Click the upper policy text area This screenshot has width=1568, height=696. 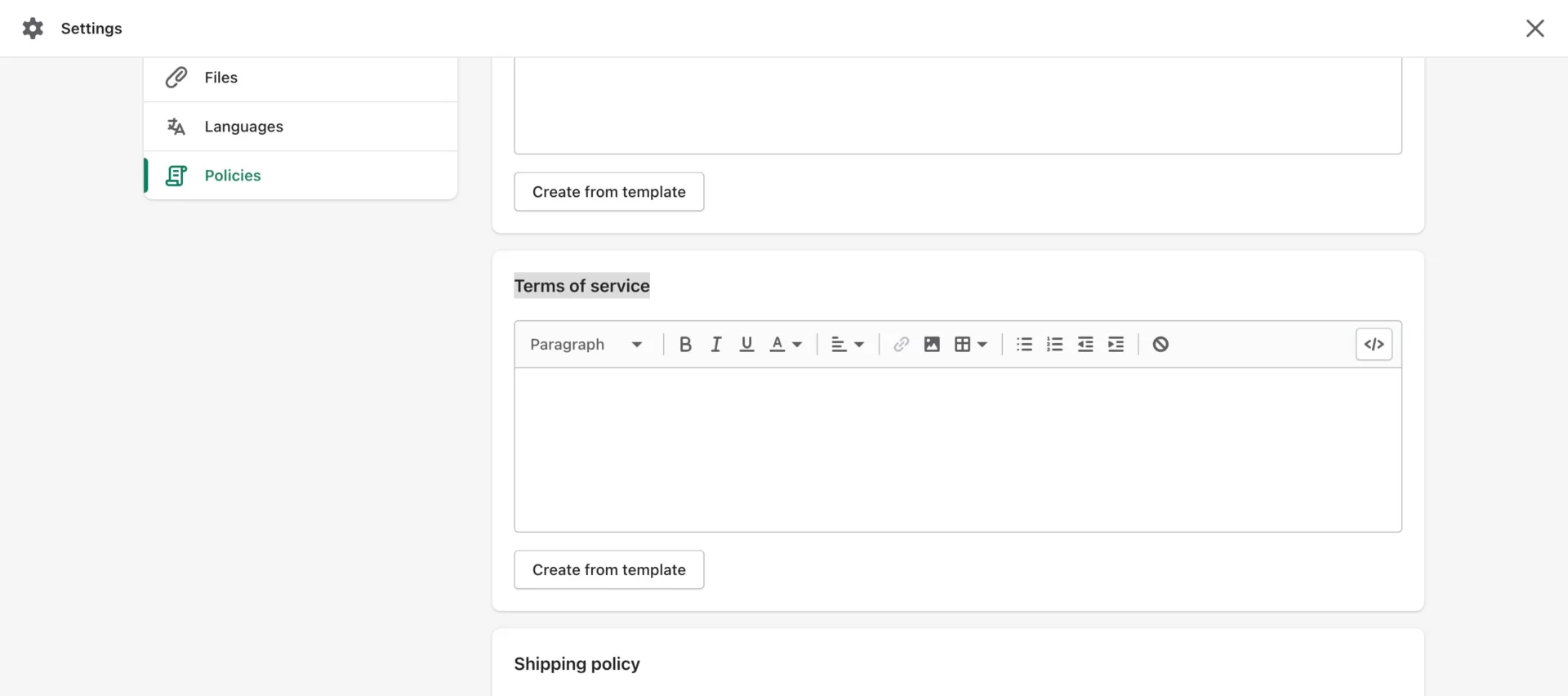pos(958,105)
